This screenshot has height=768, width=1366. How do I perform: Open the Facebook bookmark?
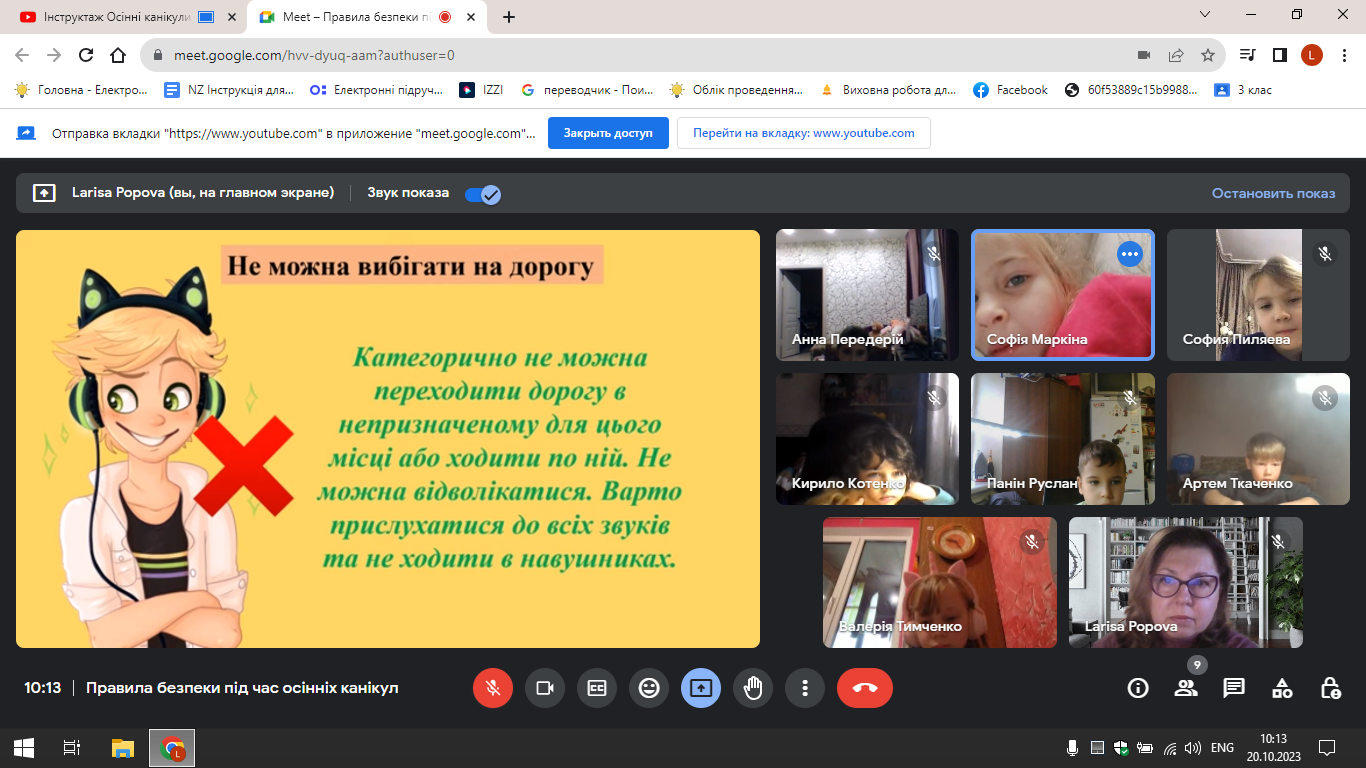(1010, 90)
